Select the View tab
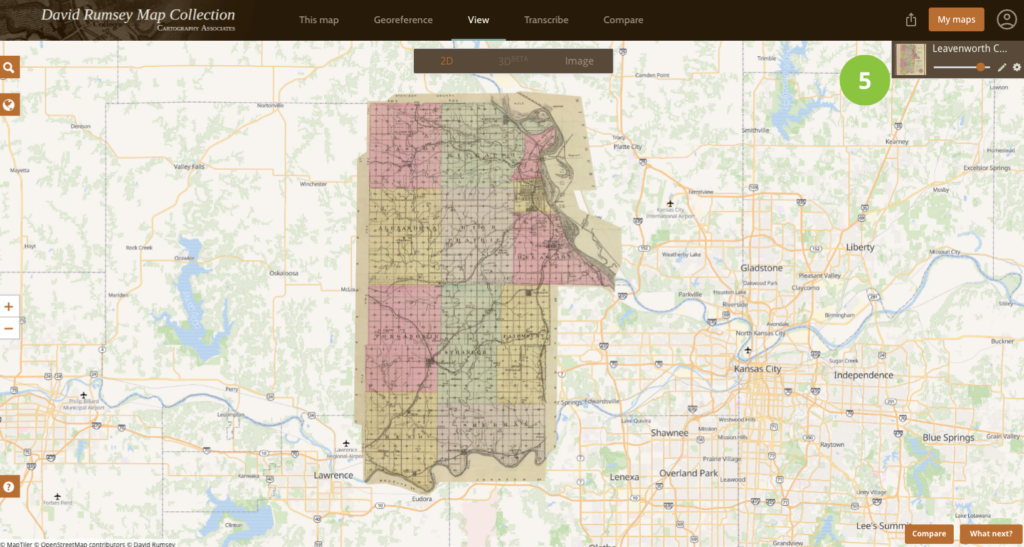This screenshot has height=547, width=1024. coord(478,20)
